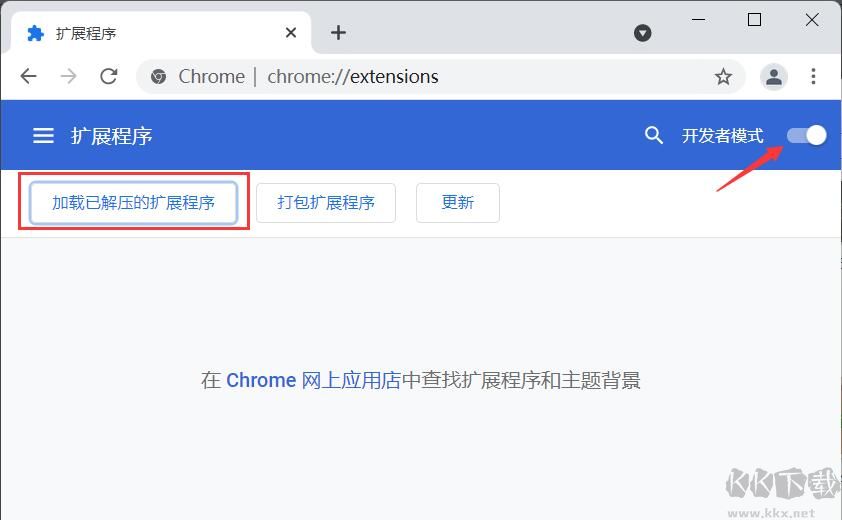Click the search extensions magnifier icon
This screenshot has width=842, height=520.
click(x=654, y=135)
